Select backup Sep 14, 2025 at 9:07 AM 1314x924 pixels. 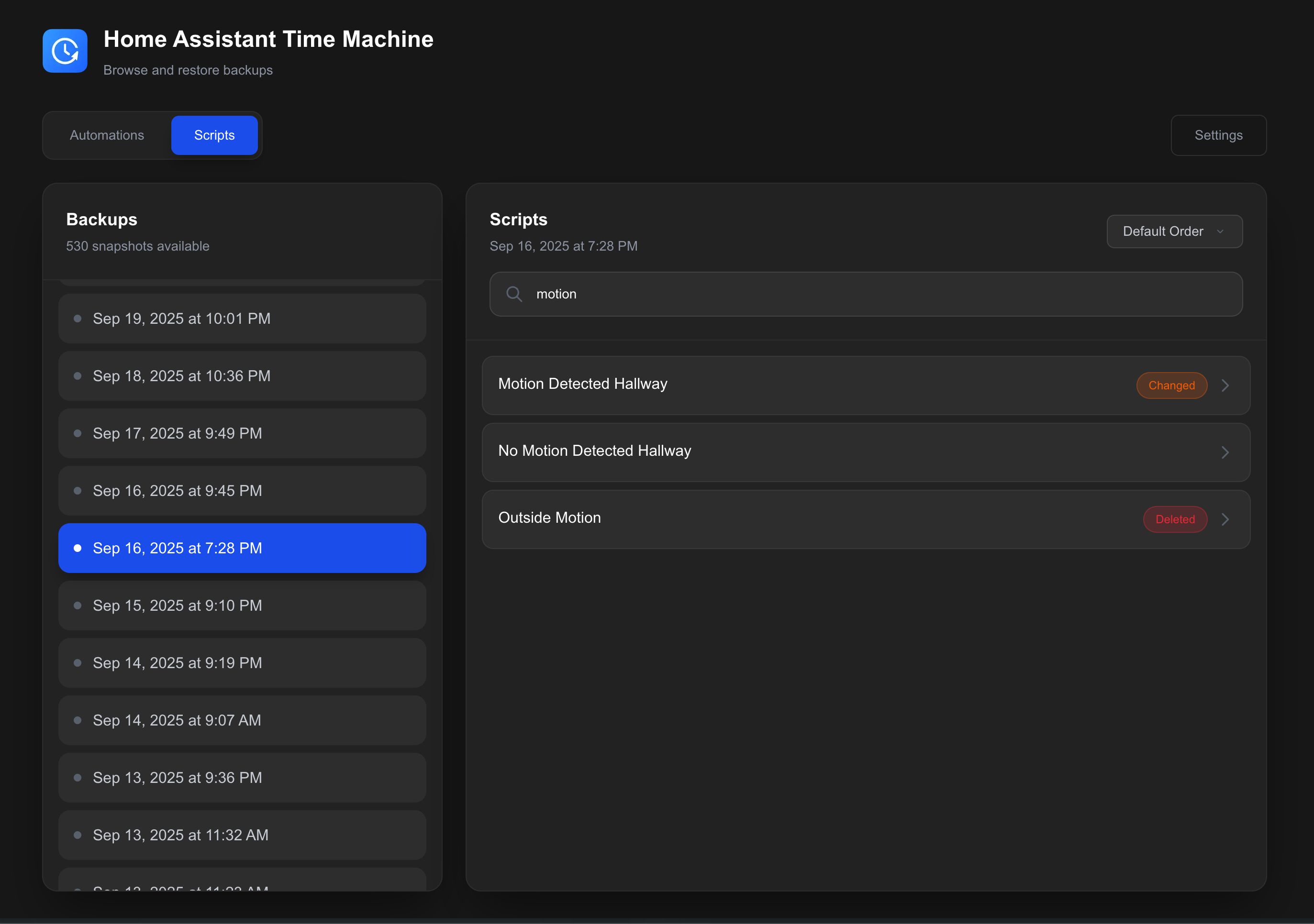[x=242, y=720]
